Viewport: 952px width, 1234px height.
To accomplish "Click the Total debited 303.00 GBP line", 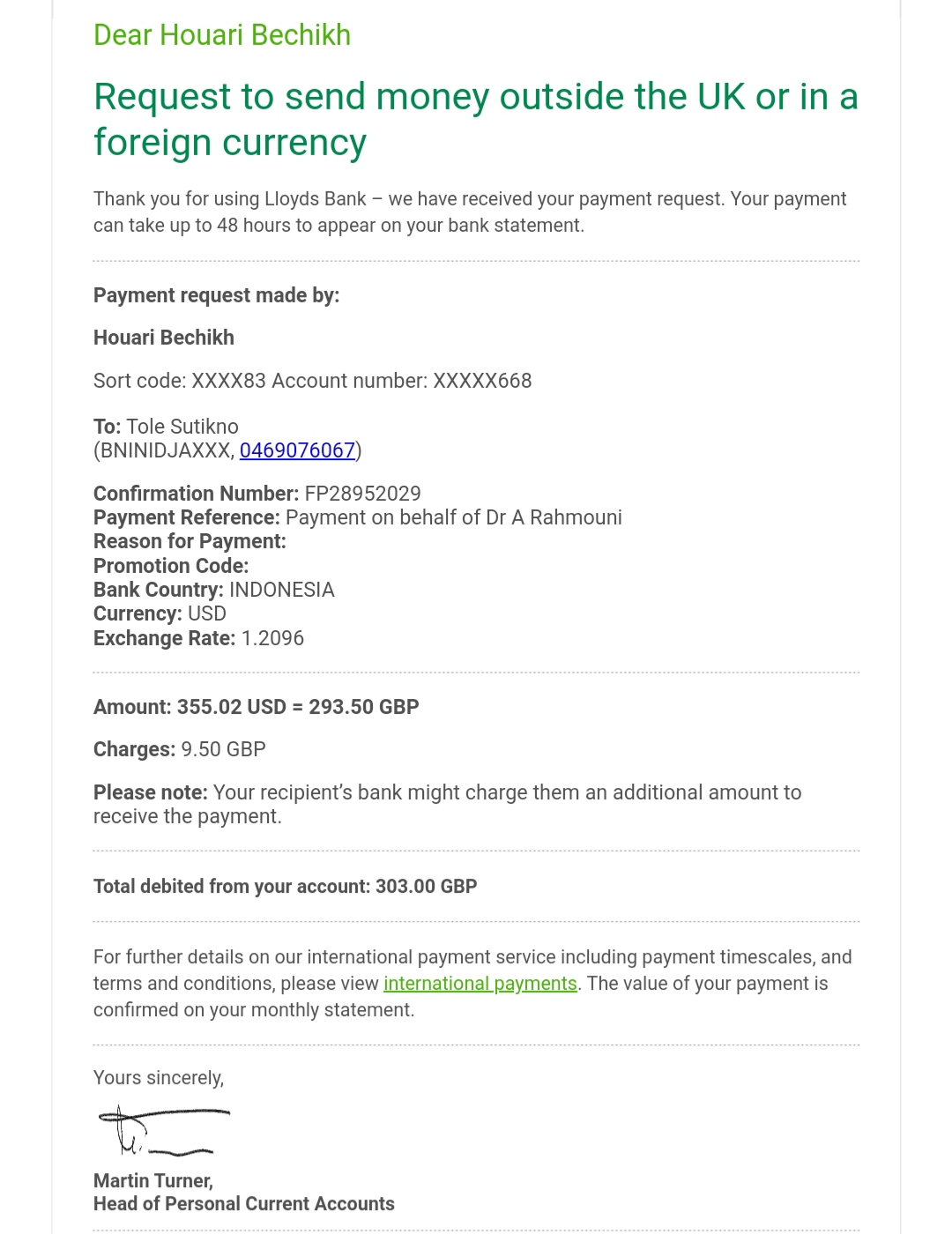I will 286,887.
